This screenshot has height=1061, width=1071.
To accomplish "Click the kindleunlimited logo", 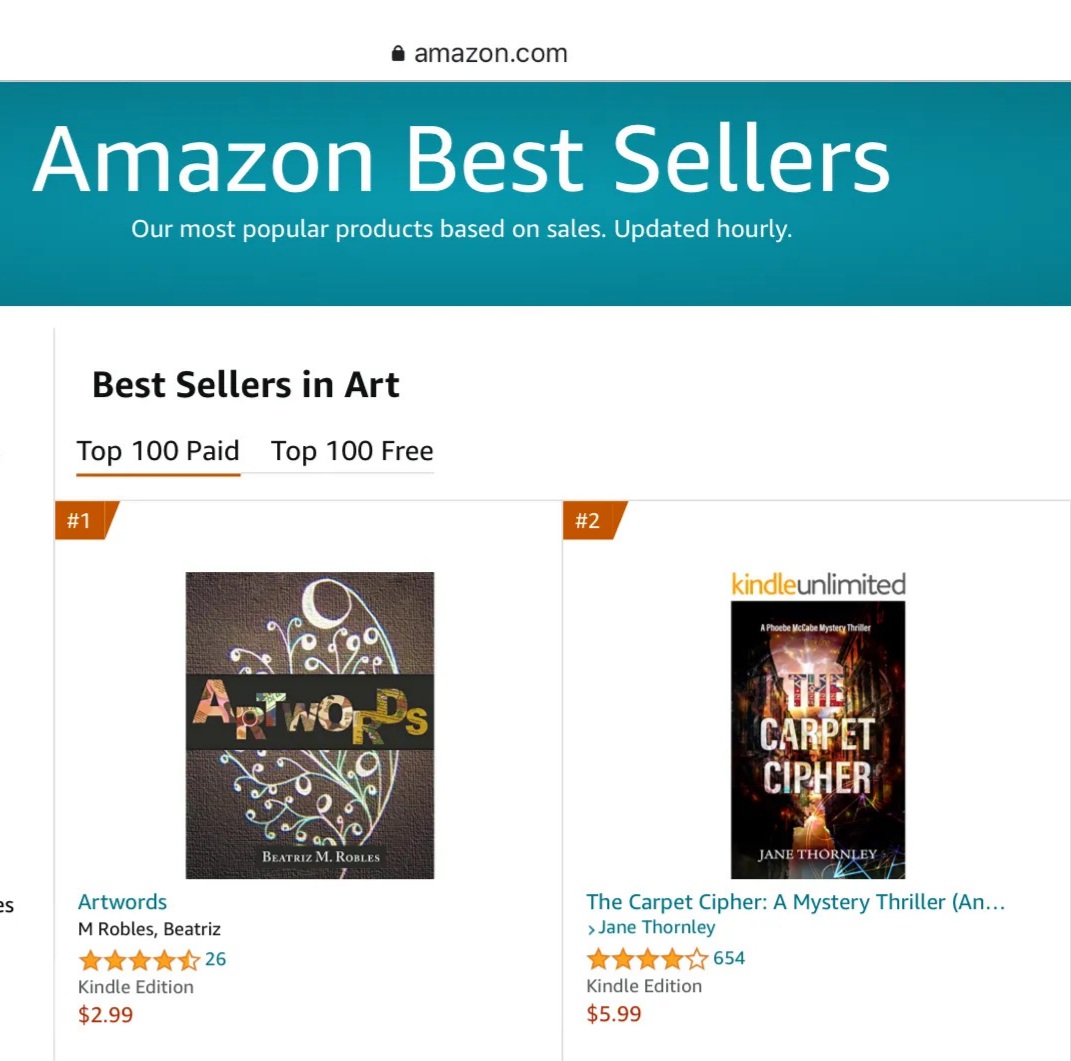I will (x=818, y=584).
